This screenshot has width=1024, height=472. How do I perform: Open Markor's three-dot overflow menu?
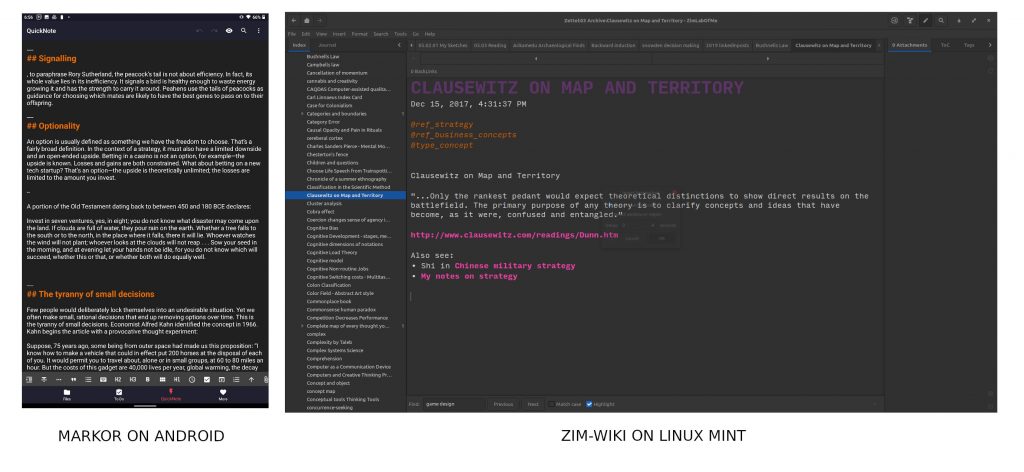259,31
